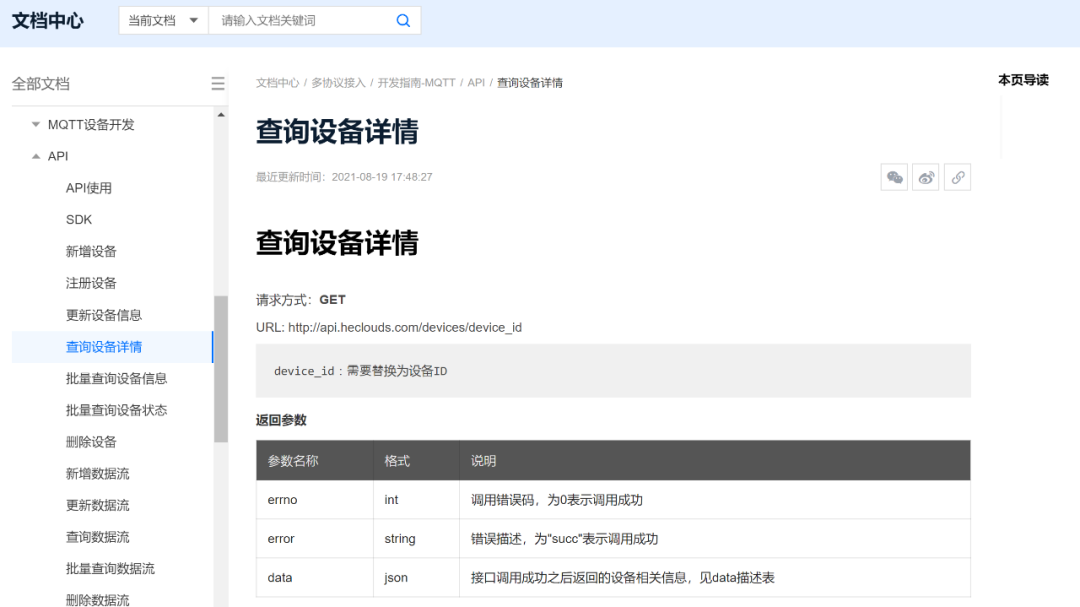The image size is (1080, 607).
Task: Open the API使用 documentation page
Action: tap(88, 187)
